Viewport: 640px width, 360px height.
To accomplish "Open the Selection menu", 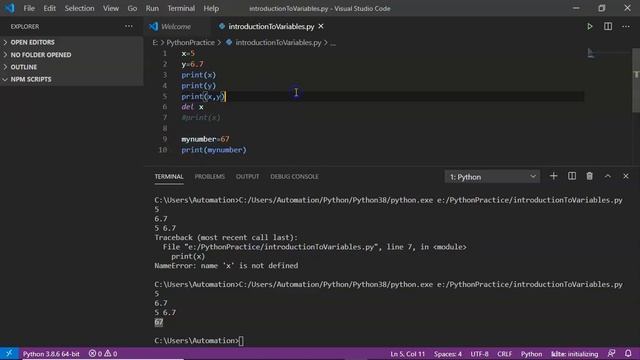I will pos(79,8).
